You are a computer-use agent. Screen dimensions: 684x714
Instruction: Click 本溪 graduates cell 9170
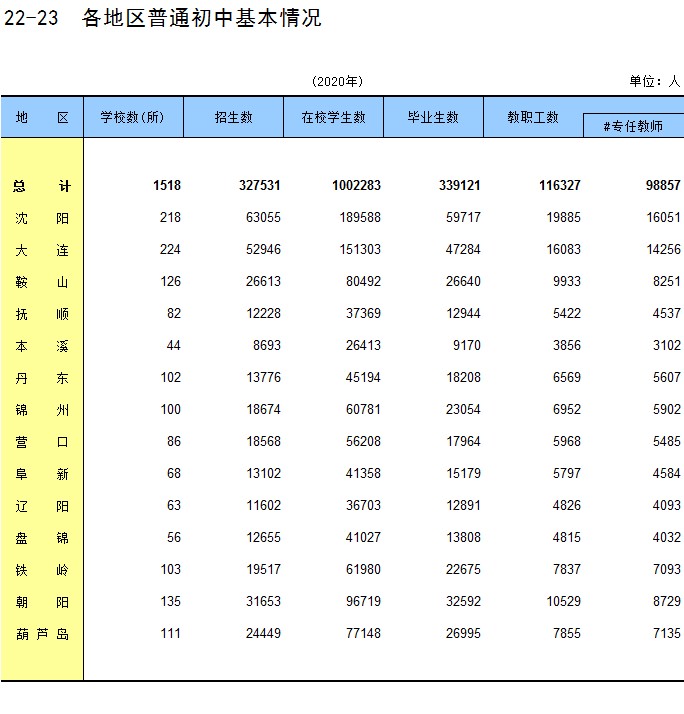pos(467,345)
